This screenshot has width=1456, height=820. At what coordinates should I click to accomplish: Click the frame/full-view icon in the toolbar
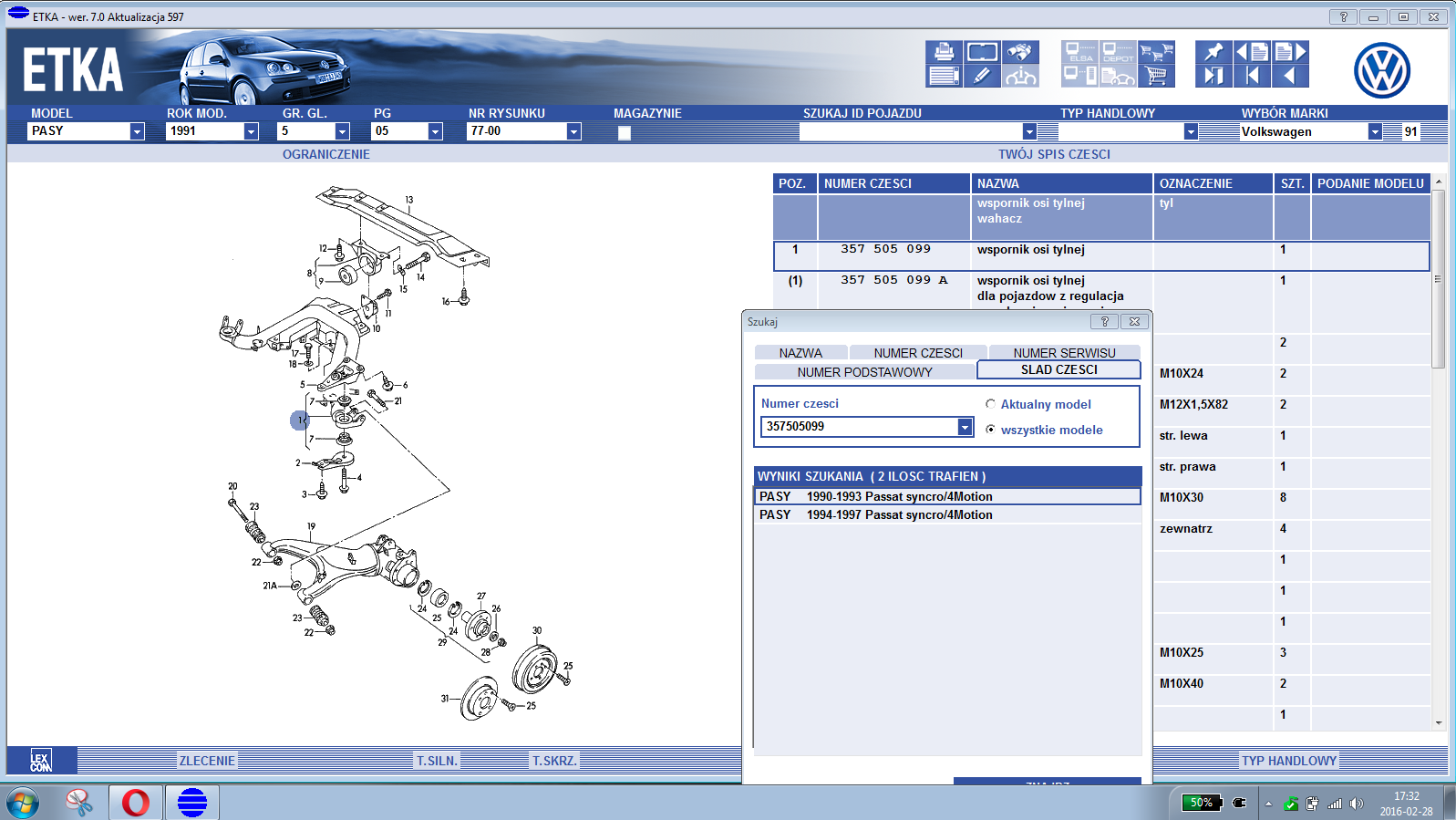(x=982, y=52)
